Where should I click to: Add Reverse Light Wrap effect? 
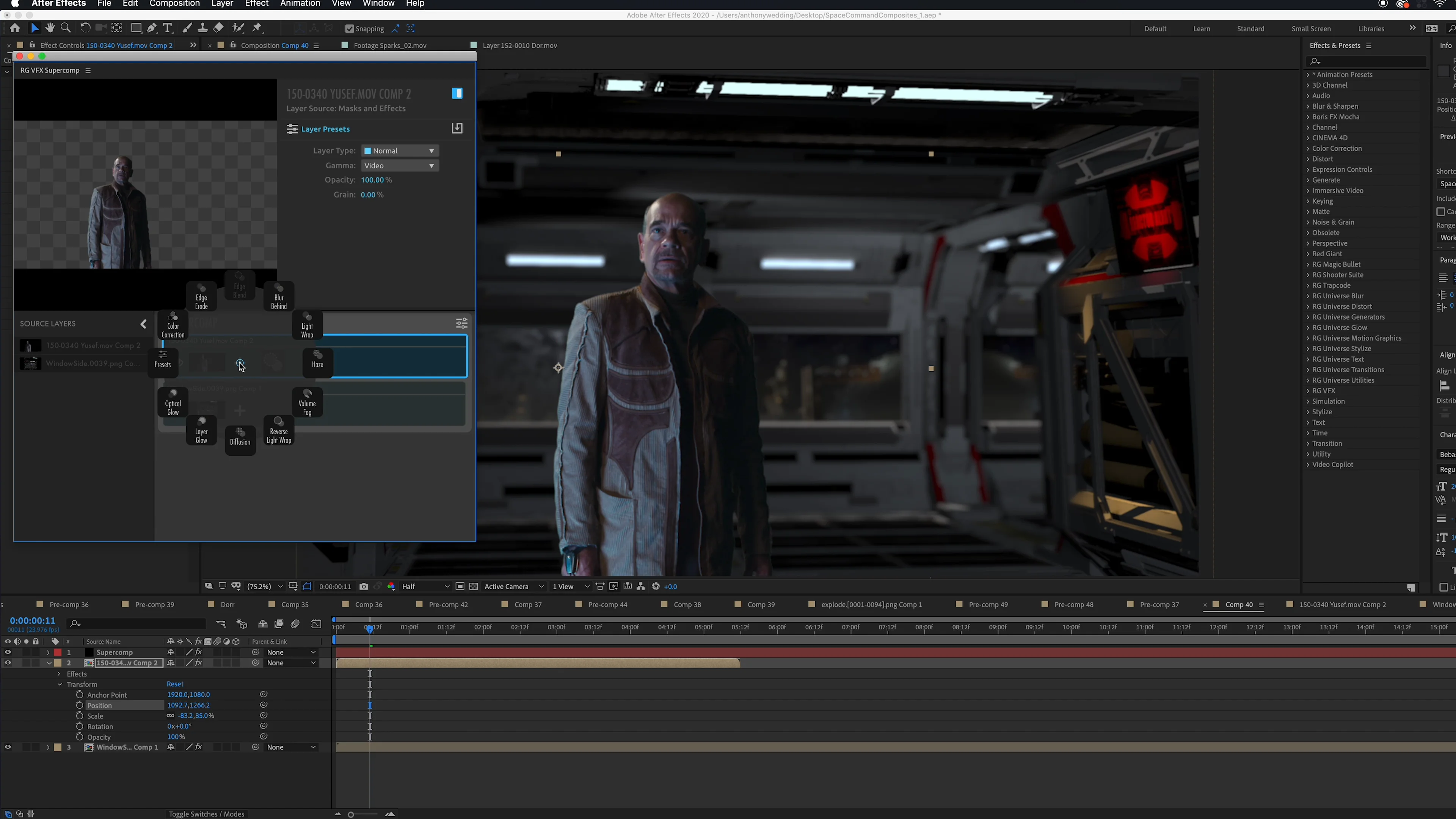(x=279, y=430)
